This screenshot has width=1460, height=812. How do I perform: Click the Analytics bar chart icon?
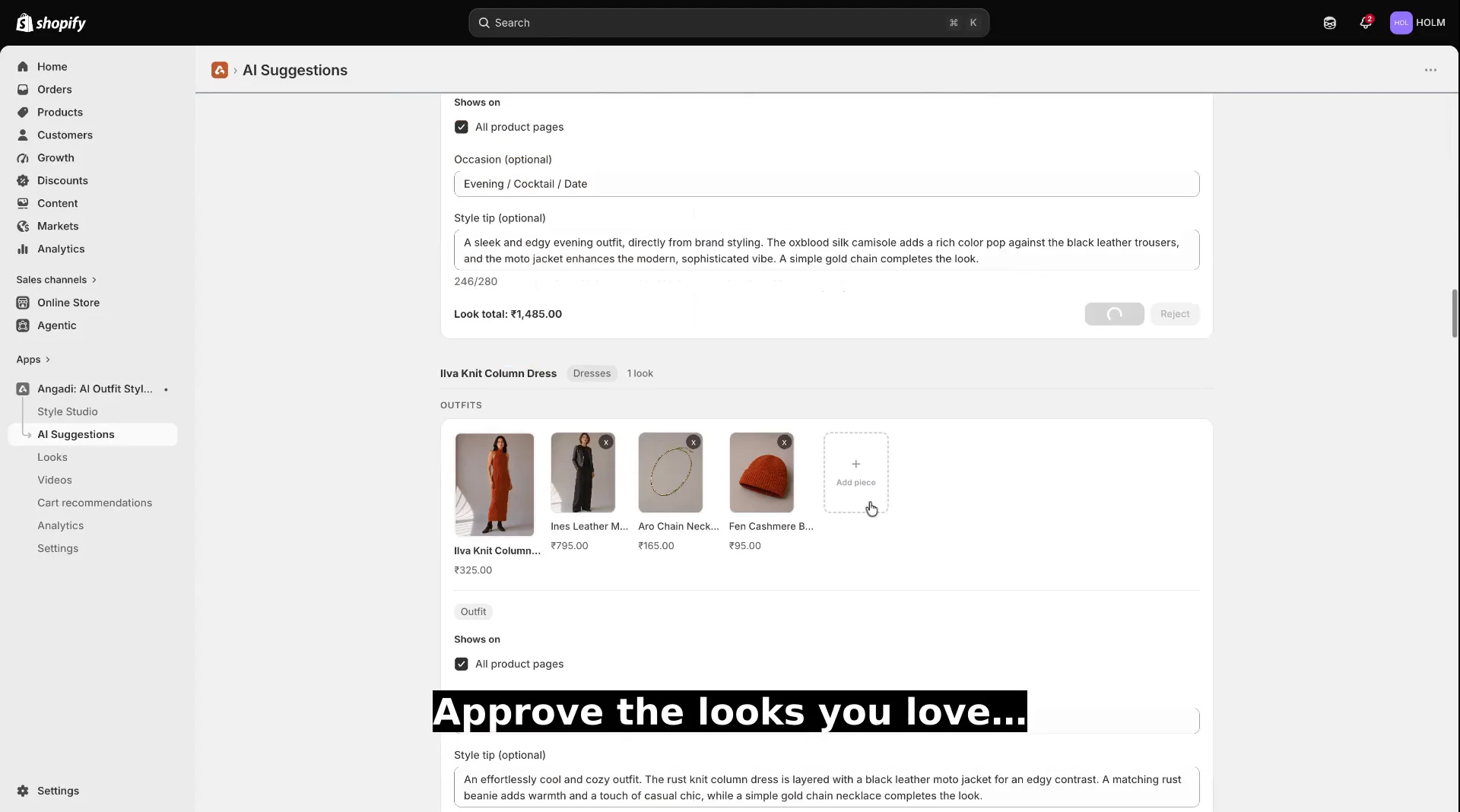pos(23,249)
